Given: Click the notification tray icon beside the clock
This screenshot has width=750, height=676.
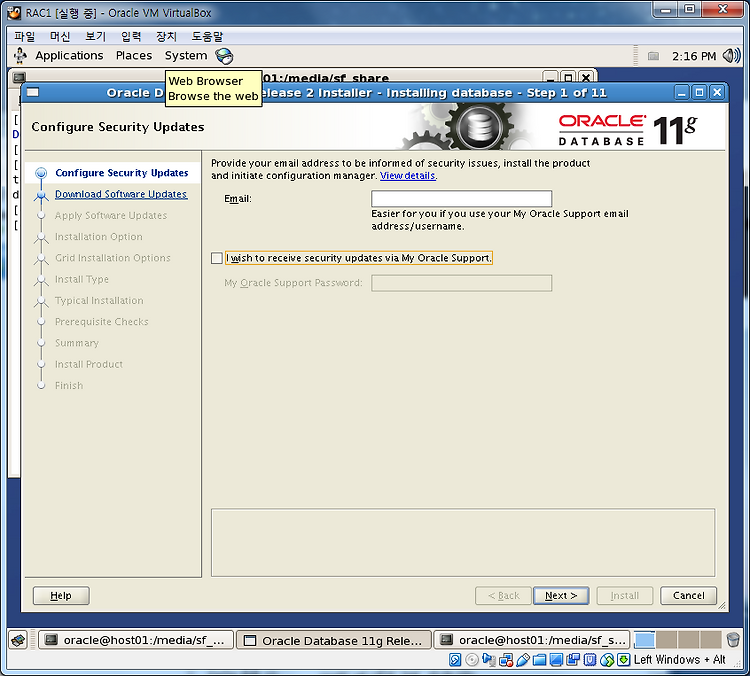Looking at the screenshot, I should [653, 56].
